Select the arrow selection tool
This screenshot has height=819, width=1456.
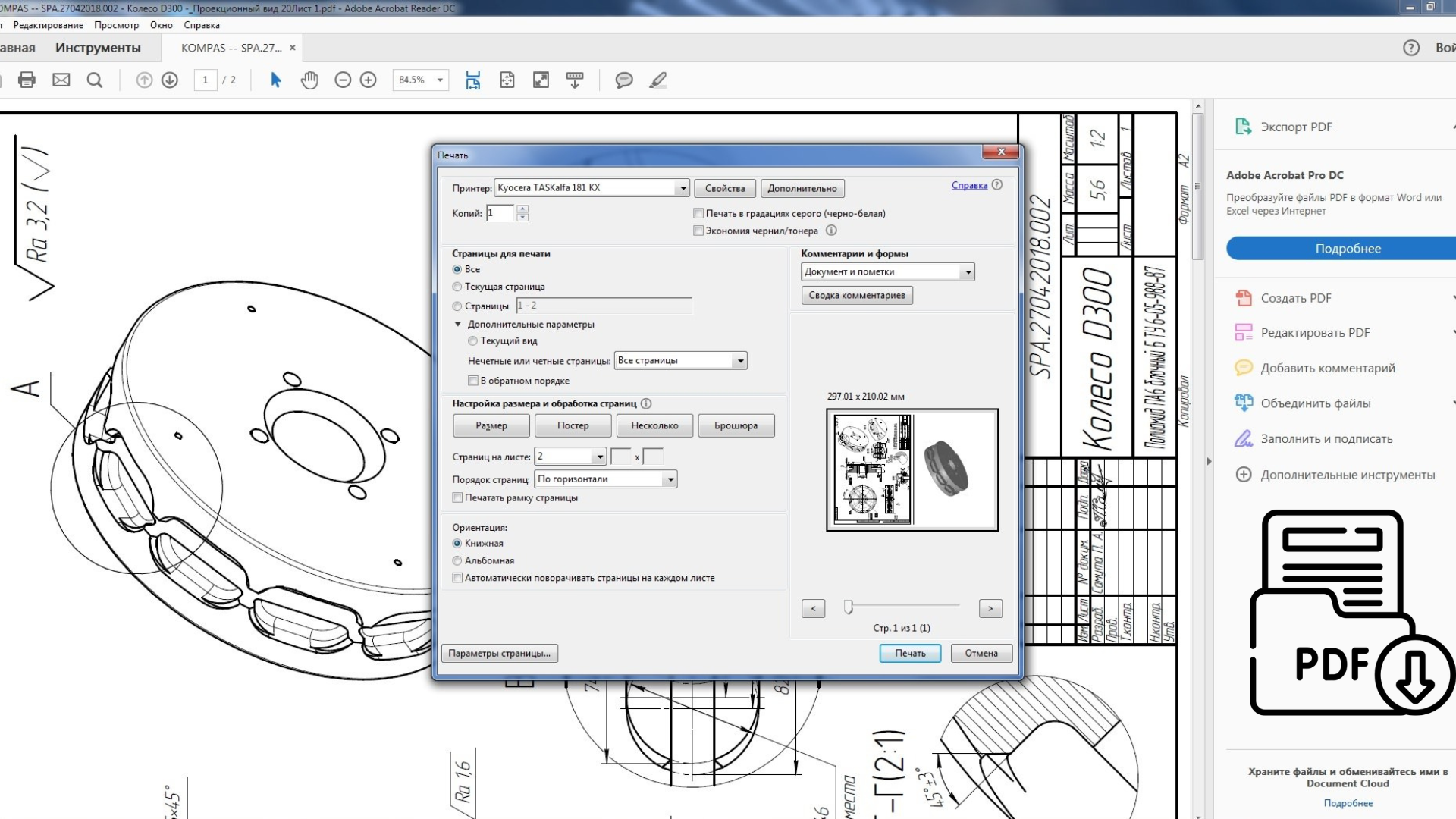pos(276,80)
